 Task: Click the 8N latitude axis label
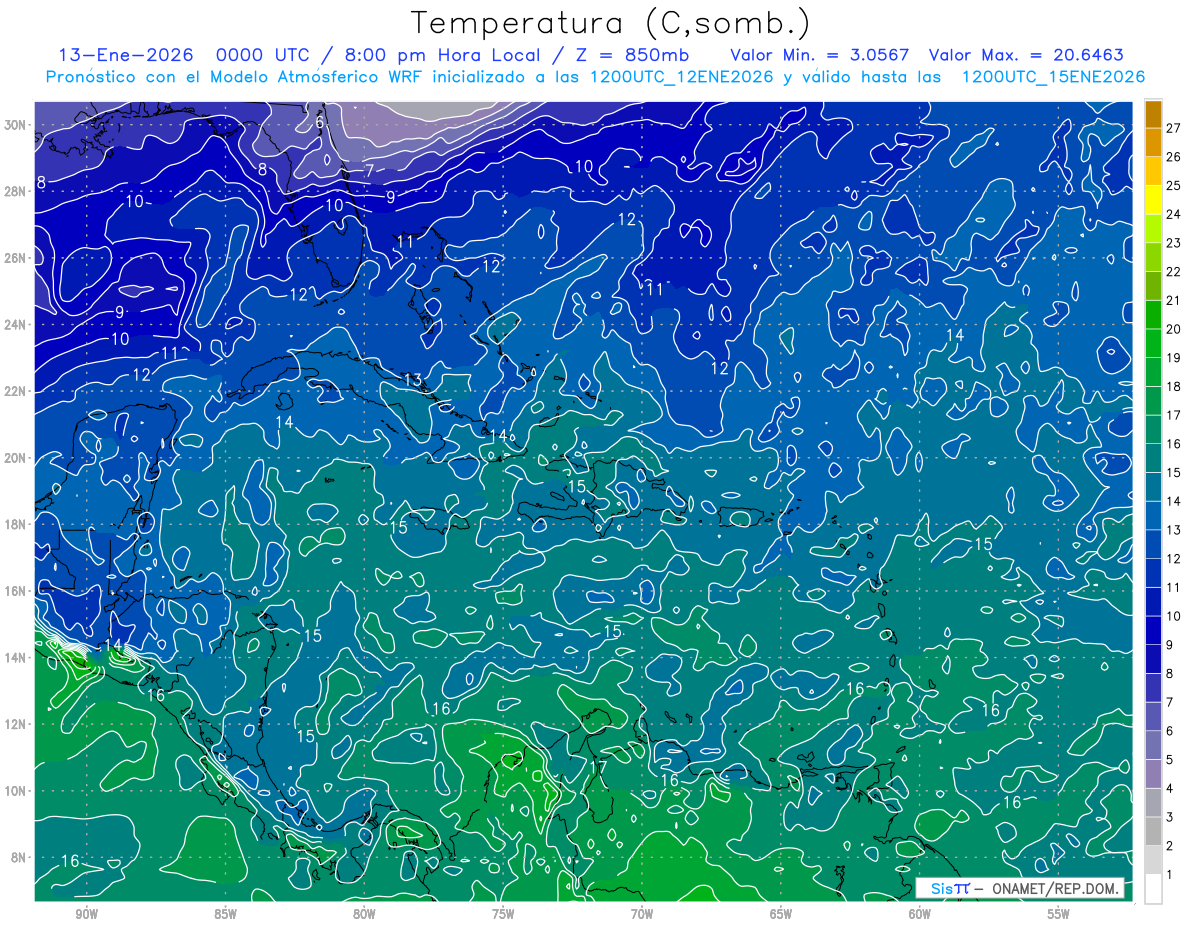pos(20,857)
